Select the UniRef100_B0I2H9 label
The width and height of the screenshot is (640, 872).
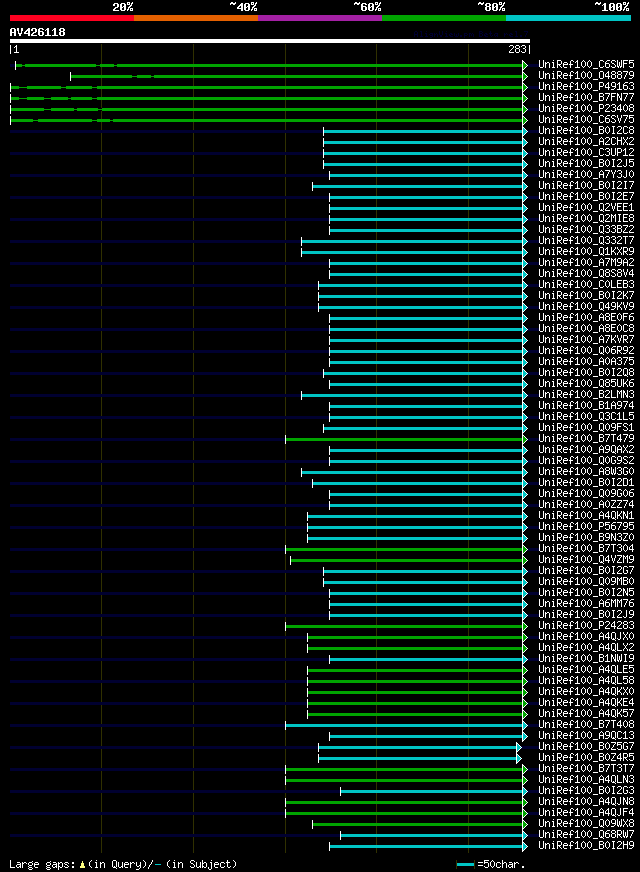point(586,846)
